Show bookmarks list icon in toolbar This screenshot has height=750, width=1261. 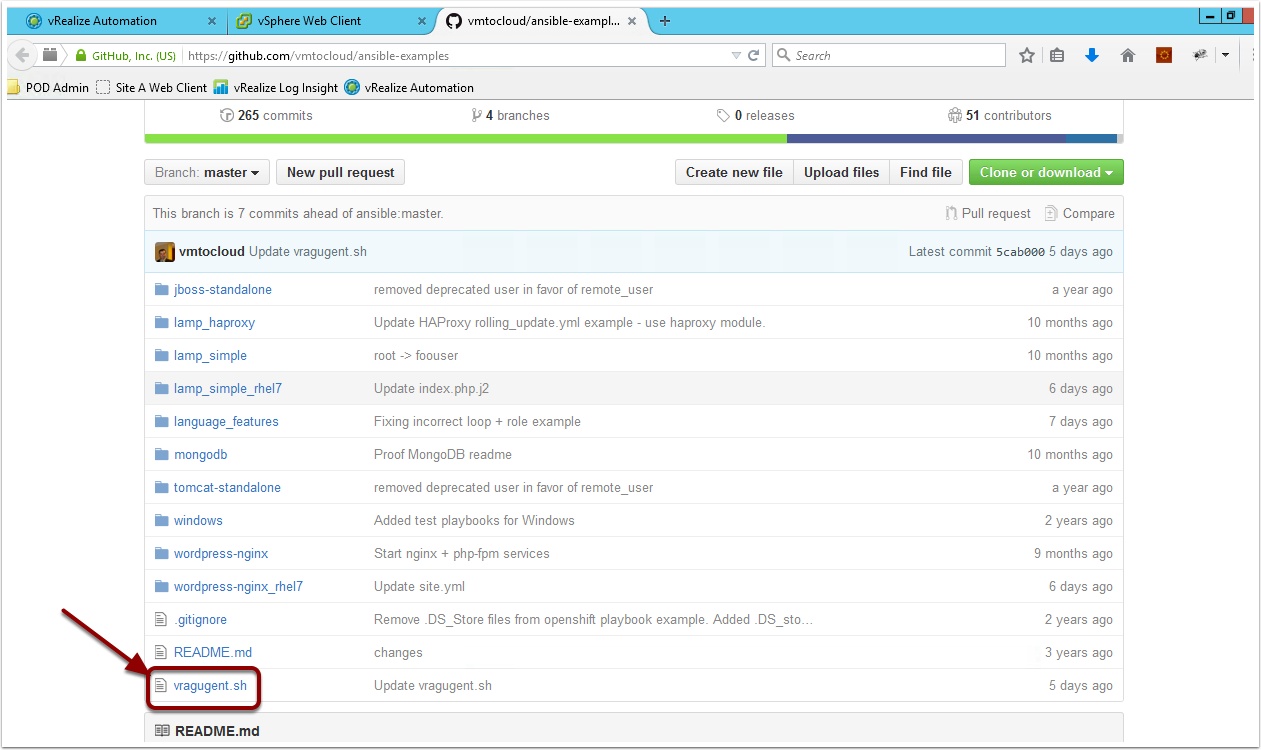[1057, 56]
